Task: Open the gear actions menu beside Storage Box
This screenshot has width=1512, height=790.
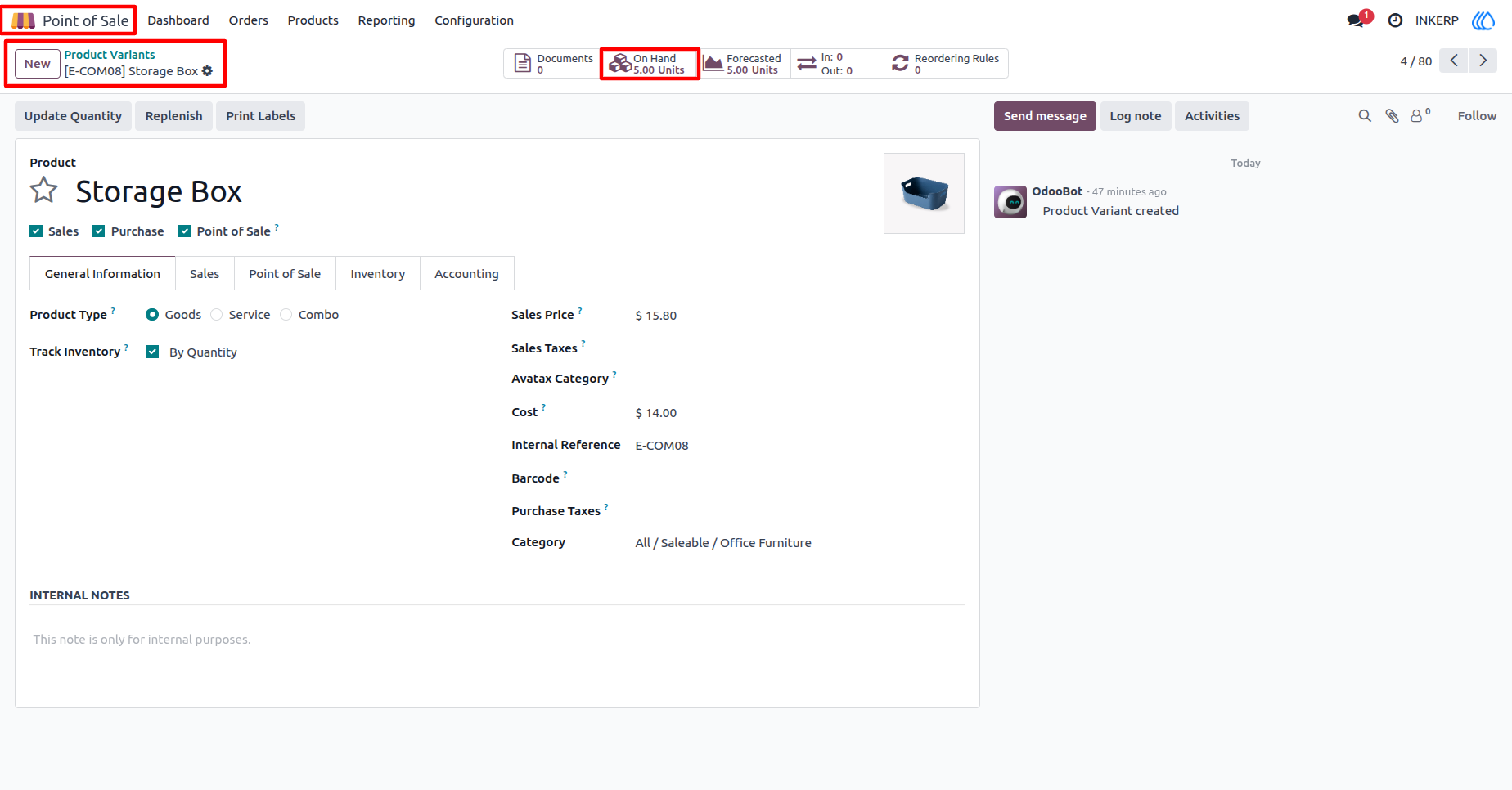Action: pyautogui.click(x=207, y=71)
